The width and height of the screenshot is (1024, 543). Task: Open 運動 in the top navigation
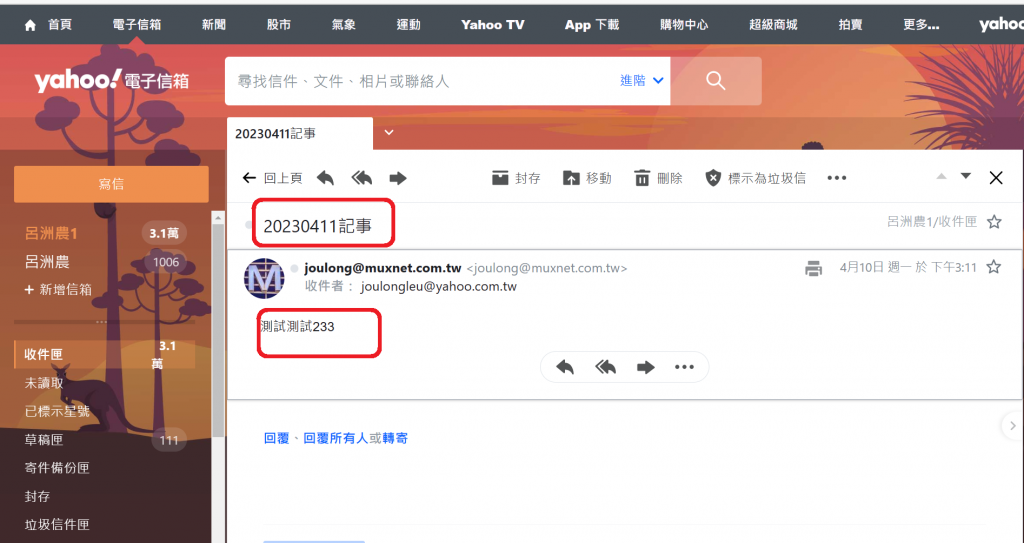point(408,25)
